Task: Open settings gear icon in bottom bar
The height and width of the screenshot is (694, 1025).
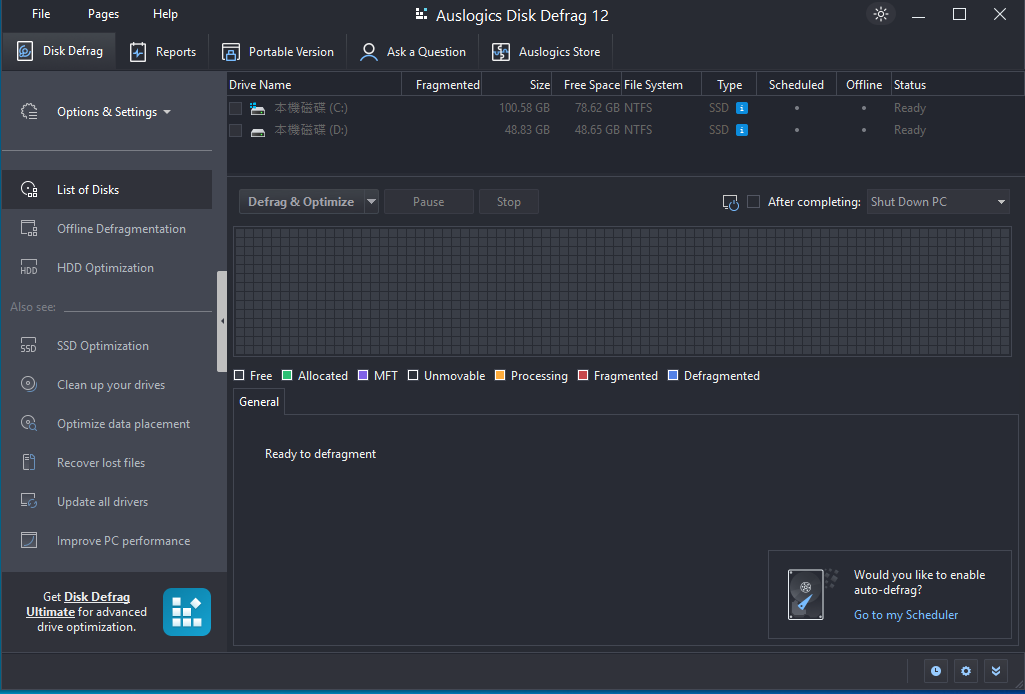Action: pos(965,671)
